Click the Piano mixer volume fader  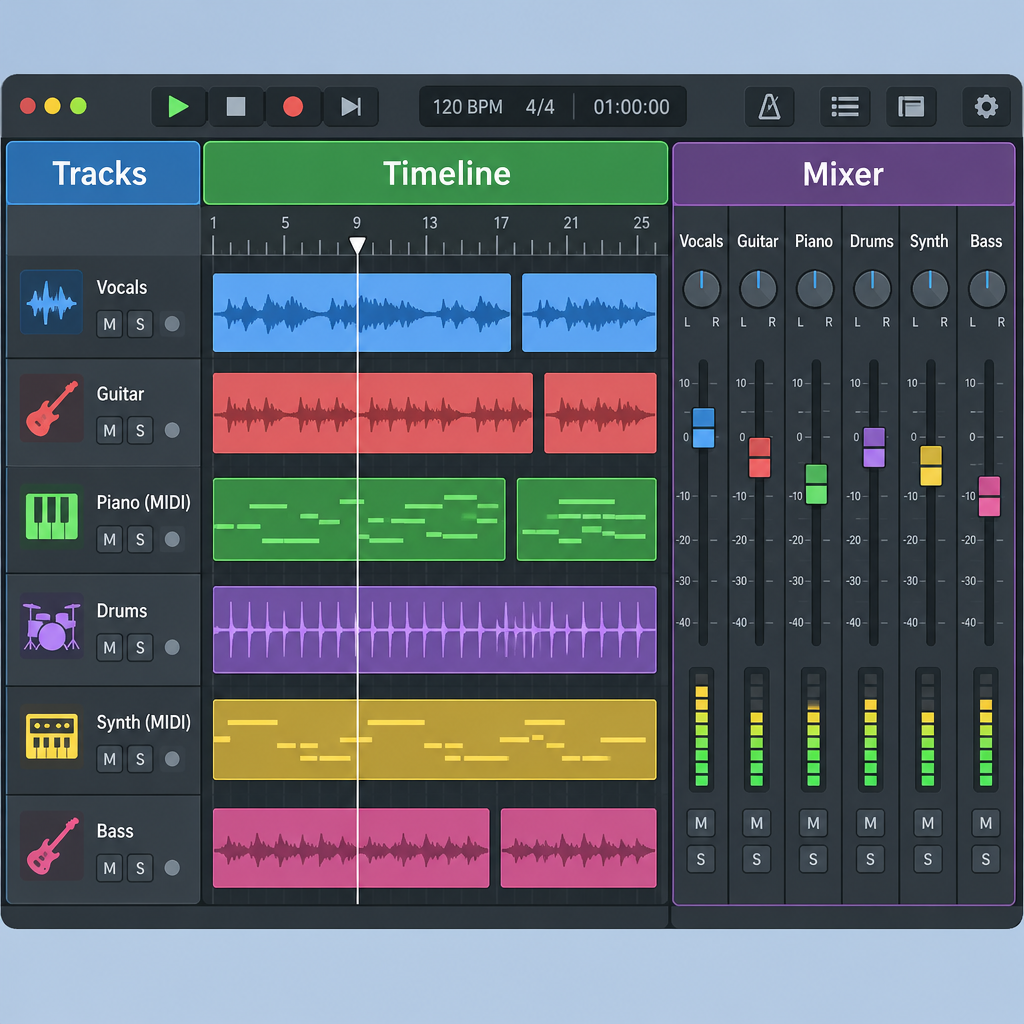(x=816, y=484)
